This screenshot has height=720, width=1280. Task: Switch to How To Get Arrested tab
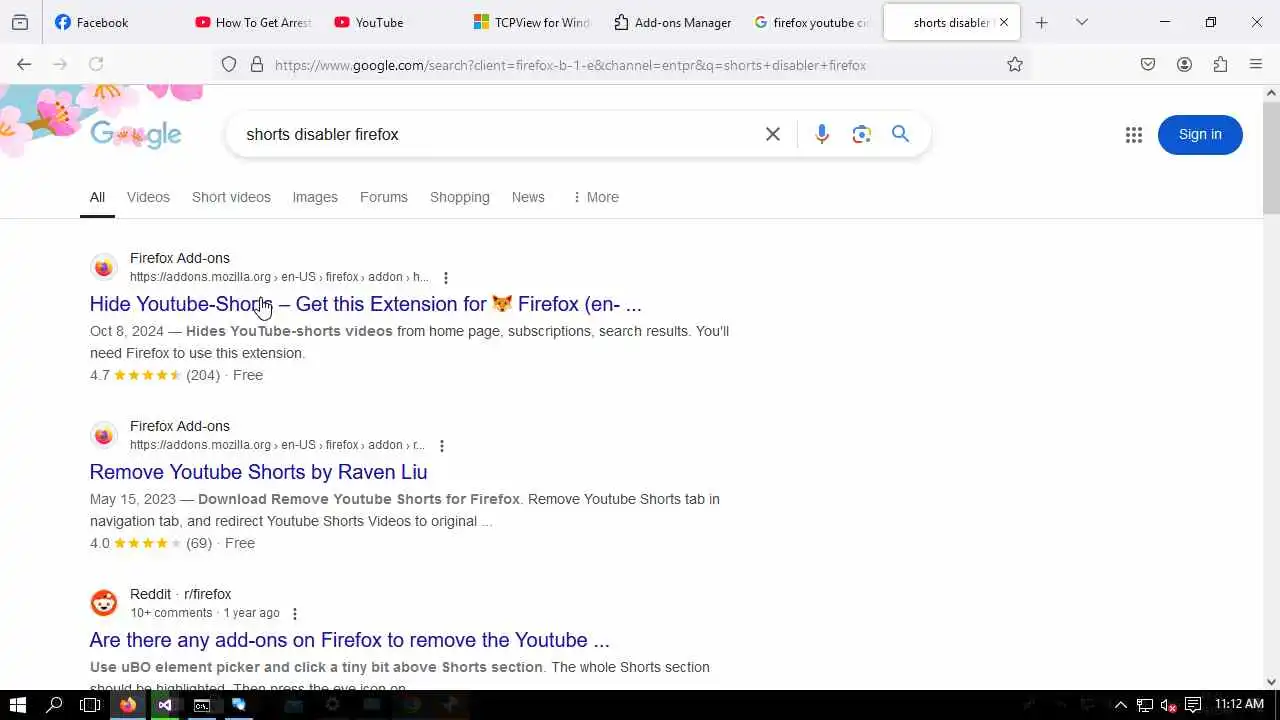(x=254, y=22)
